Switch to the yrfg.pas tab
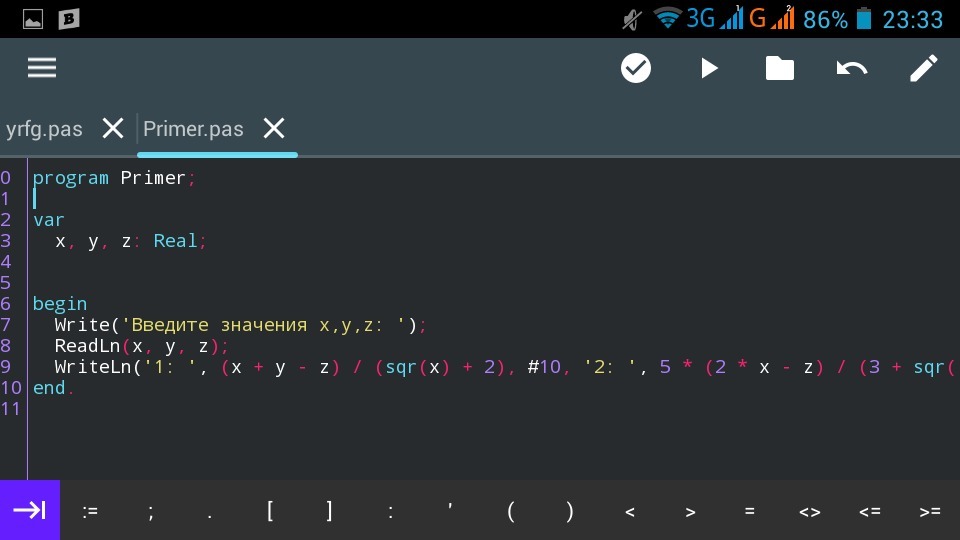Image resolution: width=960 pixels, height=540 pixels. tap(44, 129)
